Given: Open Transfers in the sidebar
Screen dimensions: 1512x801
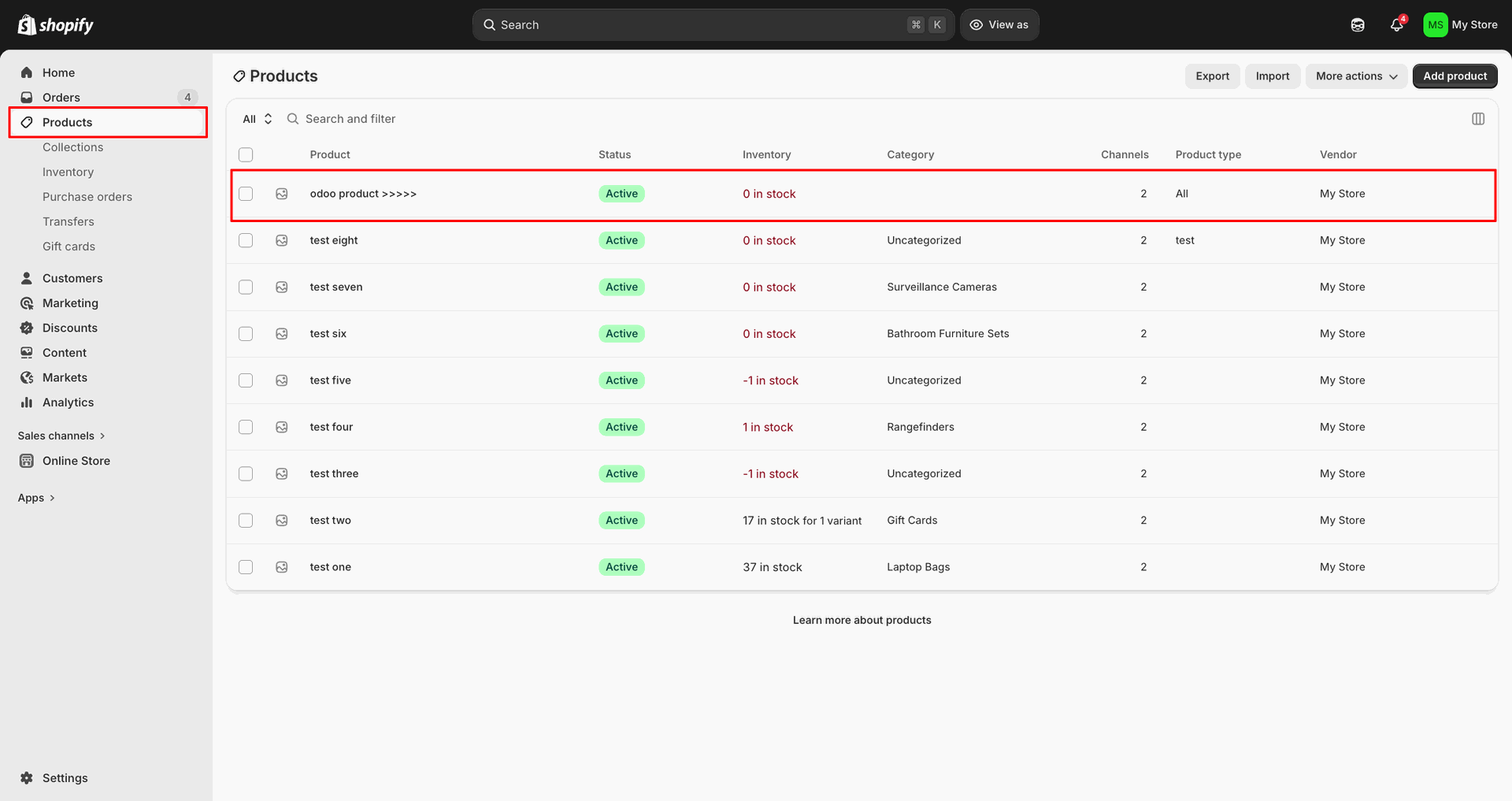Looking at the screenshot, I should [69, 221].
